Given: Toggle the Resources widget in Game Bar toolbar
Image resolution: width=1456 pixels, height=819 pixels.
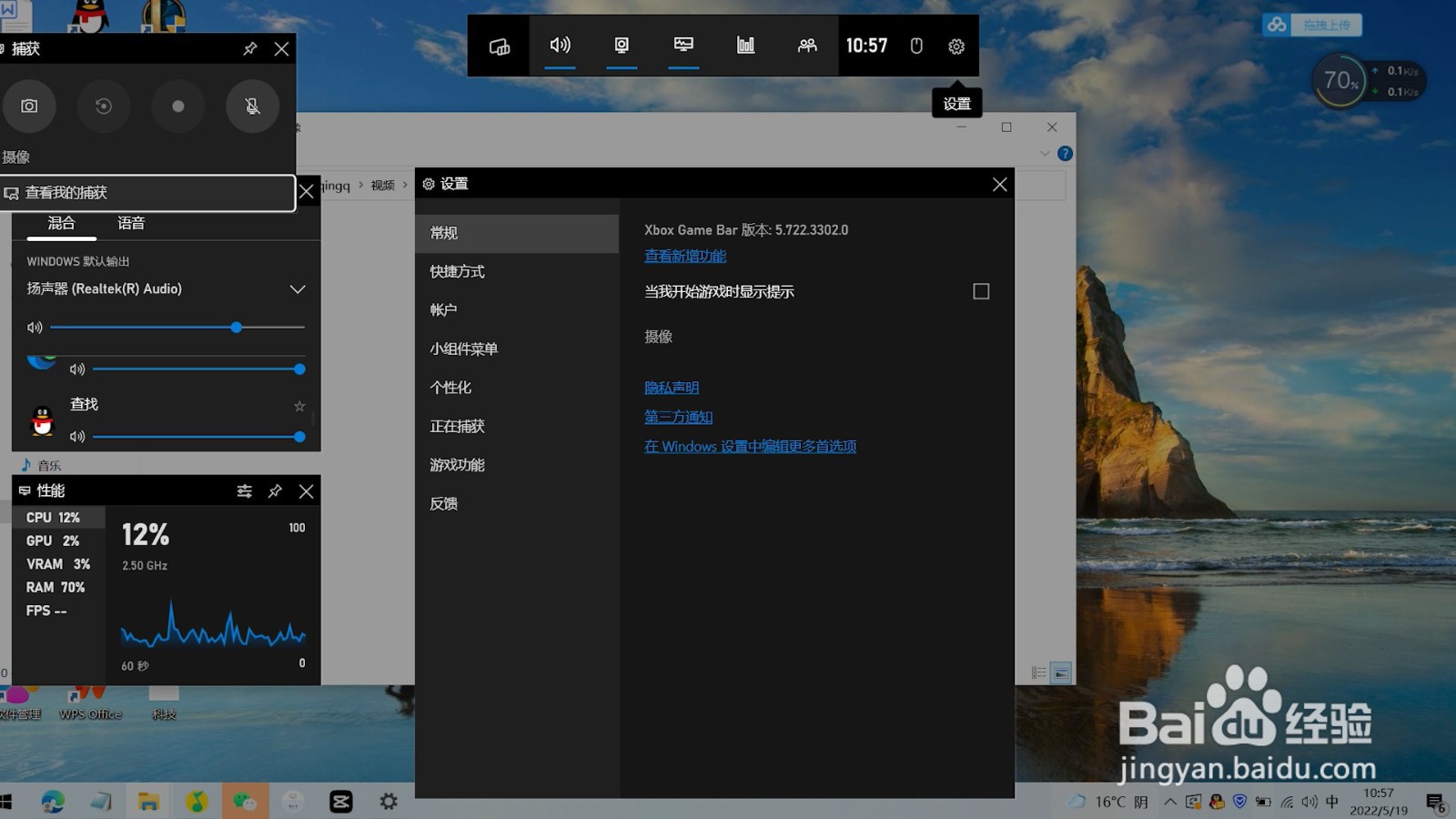Looking at the screenshot, I should (745, 45).
